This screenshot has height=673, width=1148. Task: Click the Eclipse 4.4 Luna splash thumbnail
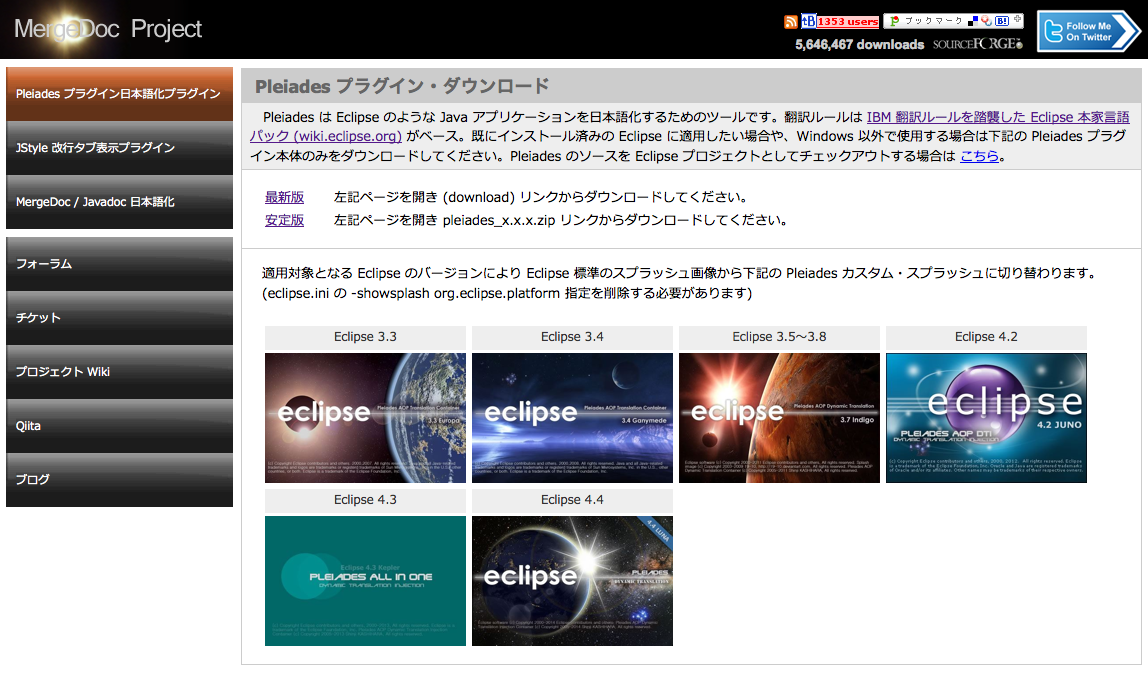click(x=572, y=581)
